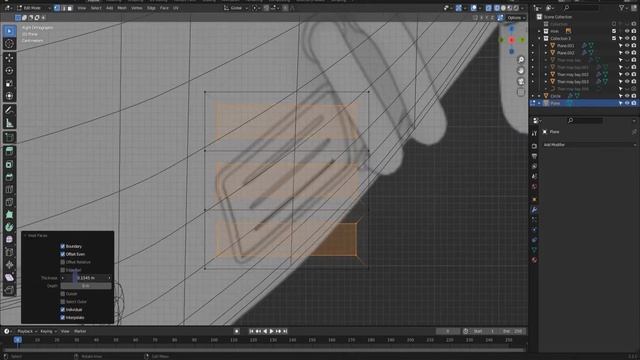Viewport: 640px width, 360px height.
Task: Click the Thickness value field
Action: point(86,278)
